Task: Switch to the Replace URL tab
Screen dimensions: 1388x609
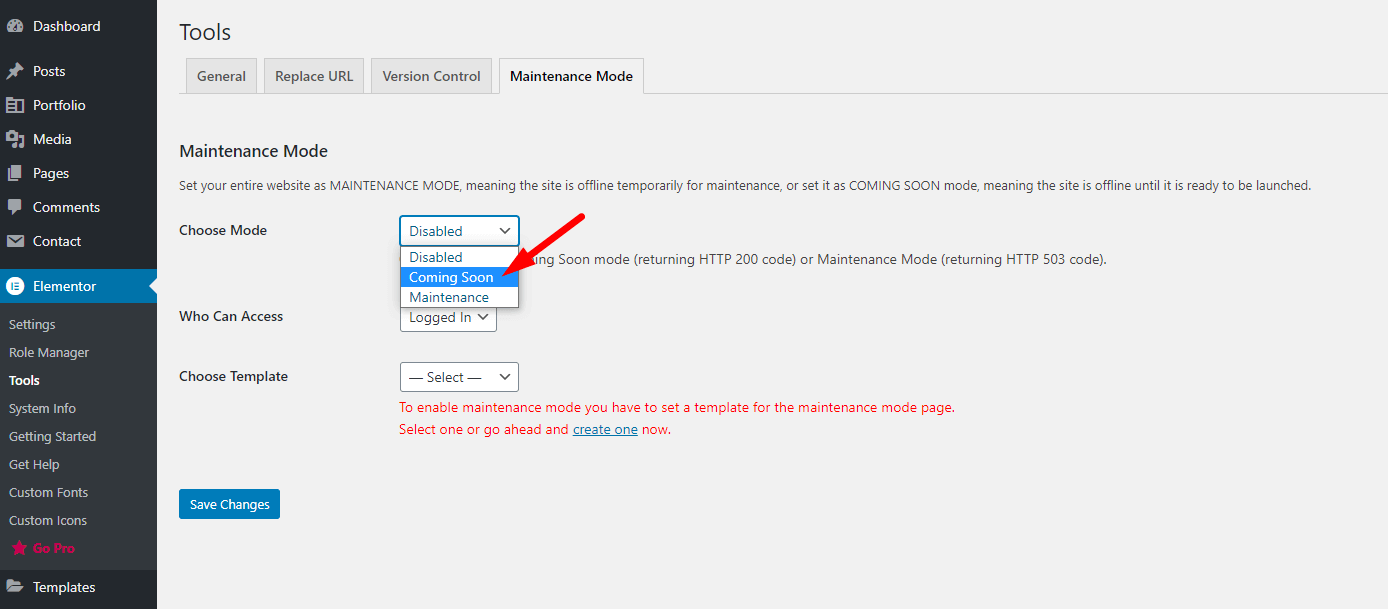Action: pos(314,76)
